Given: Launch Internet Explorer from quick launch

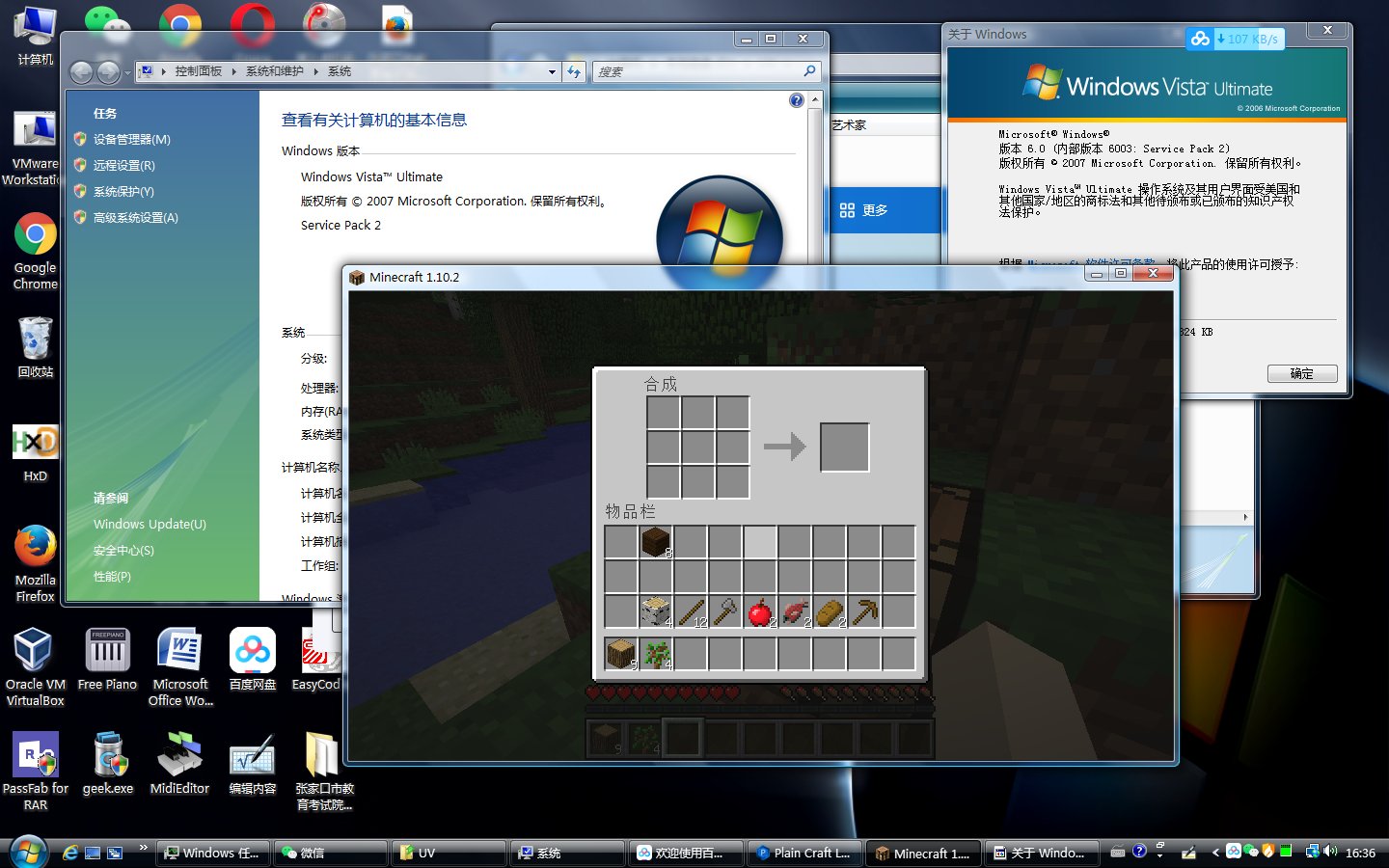Looking at the screenshot, I should 70,853.
